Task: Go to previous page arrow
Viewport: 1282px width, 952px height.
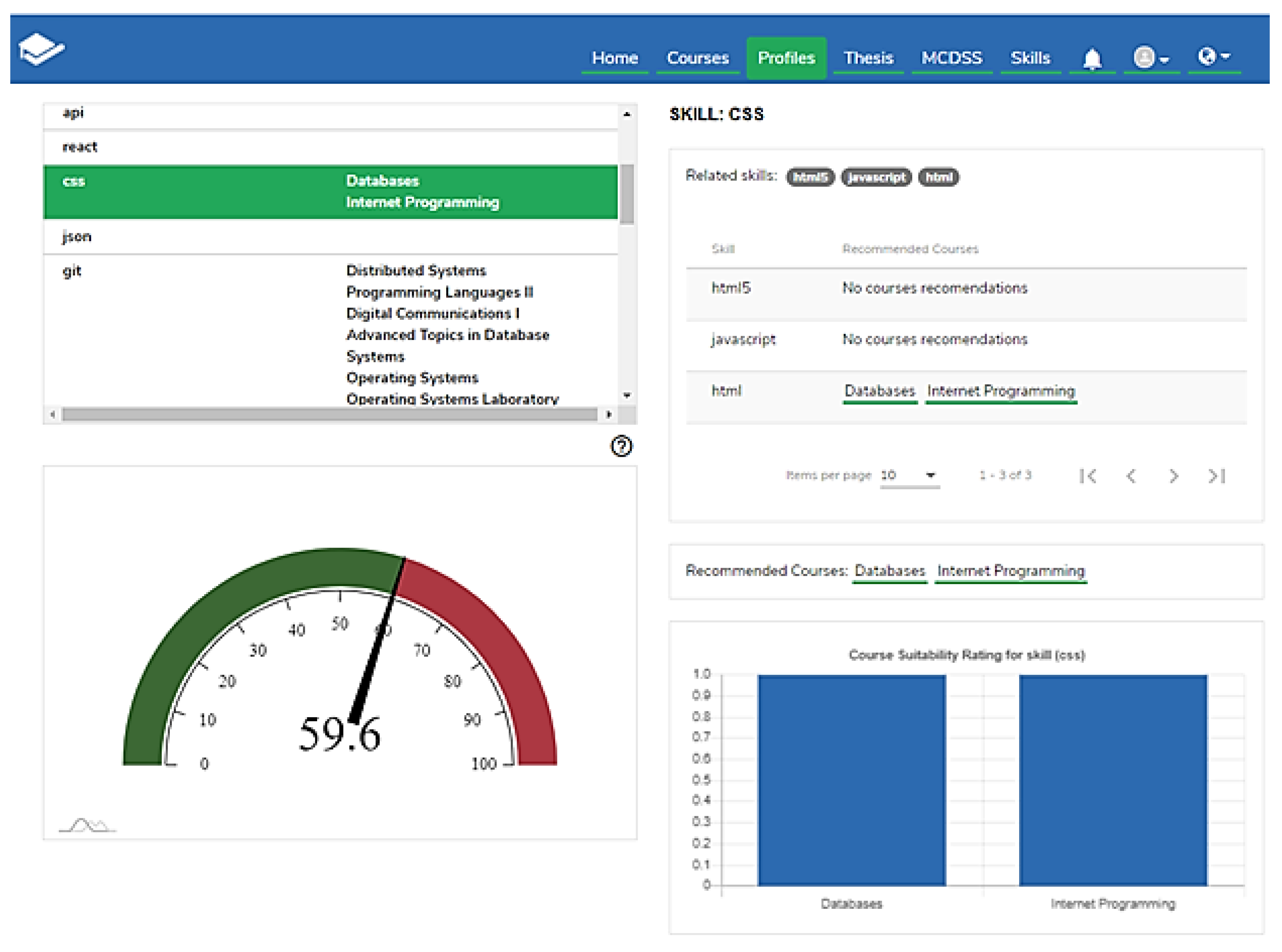Action: (x=1131, y=476)
